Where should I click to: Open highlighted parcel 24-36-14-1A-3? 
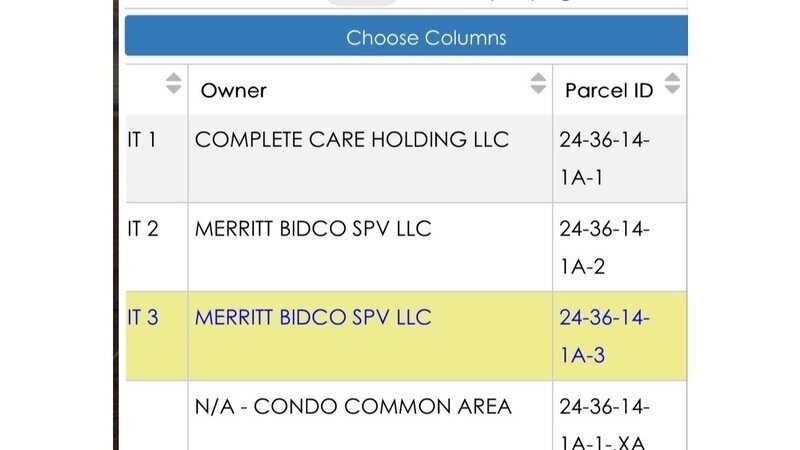604,336
